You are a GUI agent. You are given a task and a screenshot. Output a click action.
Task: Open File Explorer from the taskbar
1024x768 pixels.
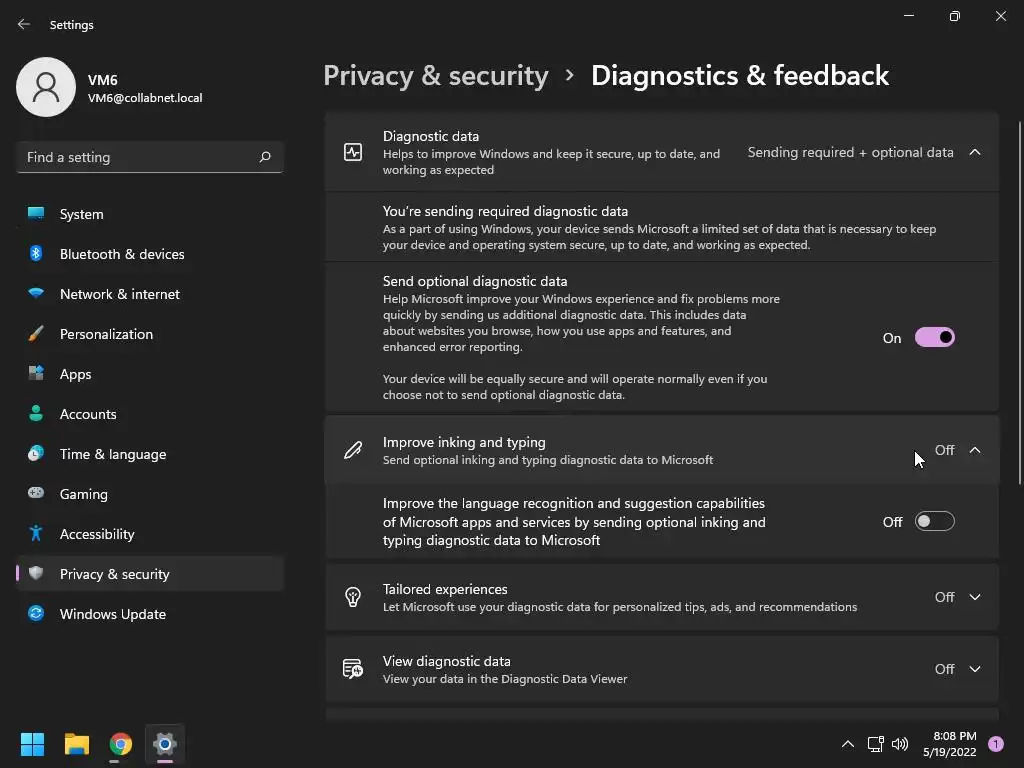pos(77,744)
